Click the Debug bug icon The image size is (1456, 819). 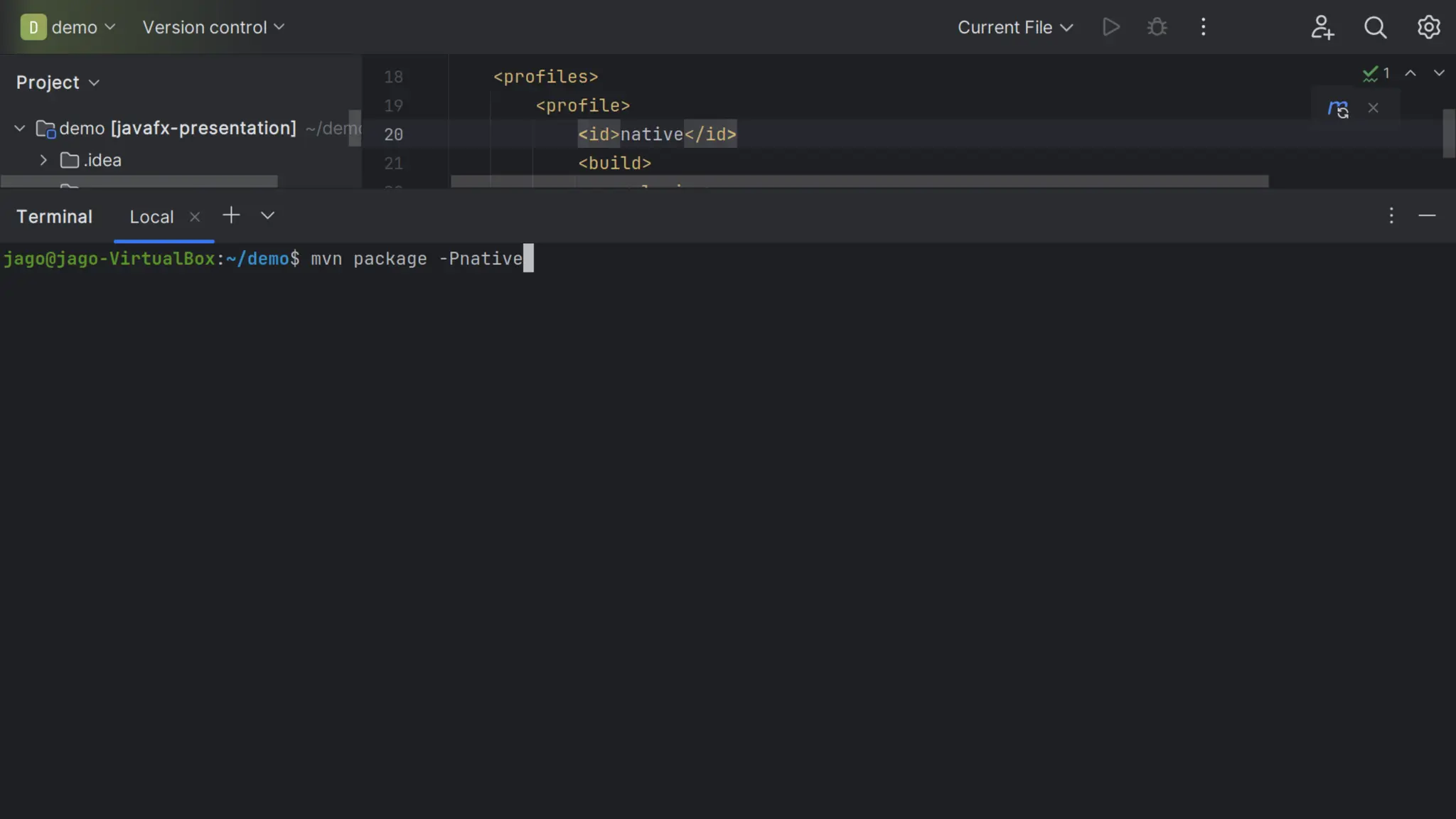coord(1157,27)
